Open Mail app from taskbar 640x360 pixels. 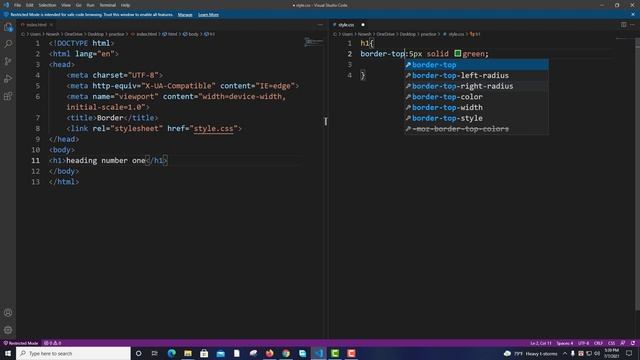click(x=220, y=353)
